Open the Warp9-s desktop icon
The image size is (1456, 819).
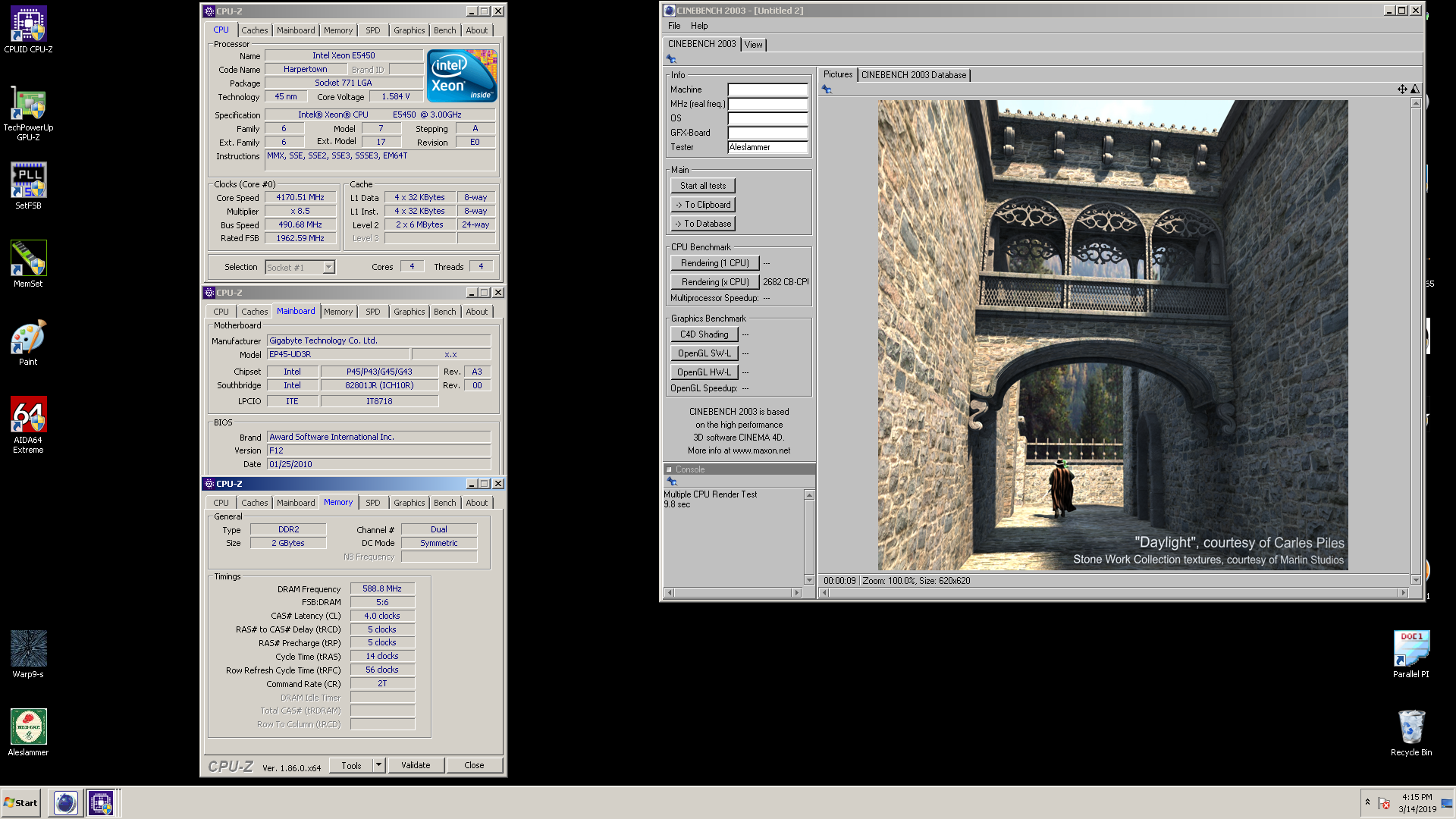pos(28,654)
